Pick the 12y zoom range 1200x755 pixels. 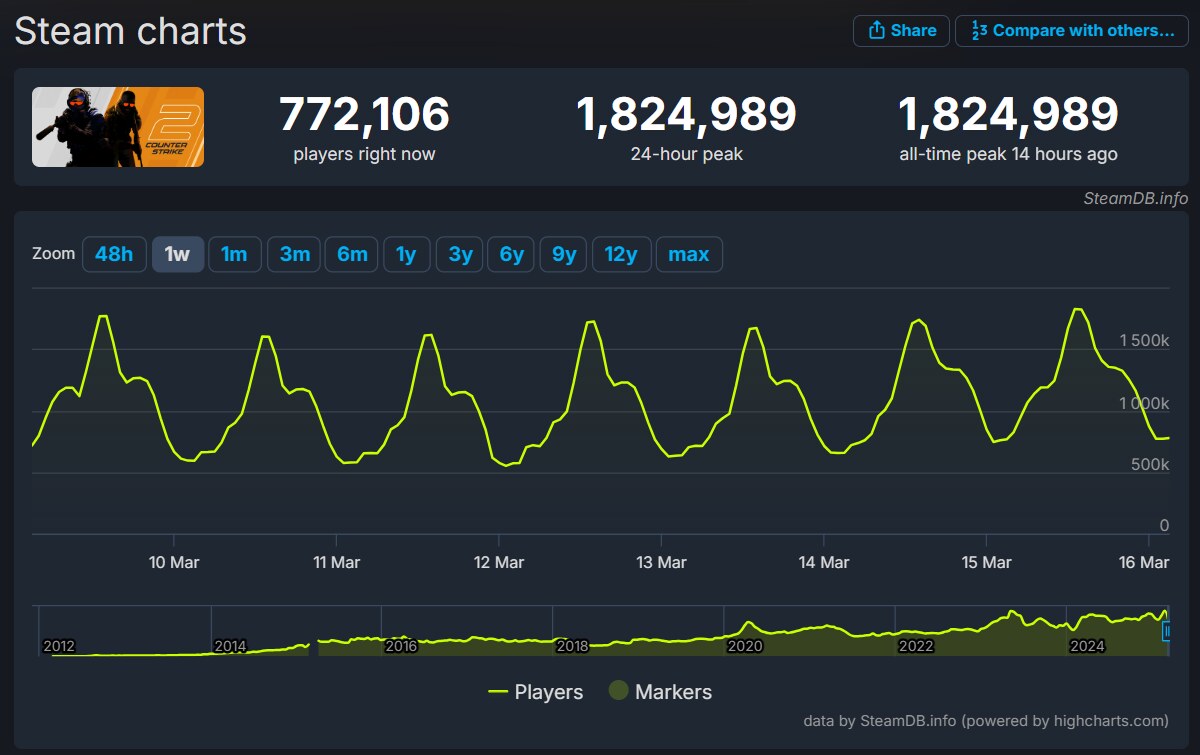(x=621, y=254)
